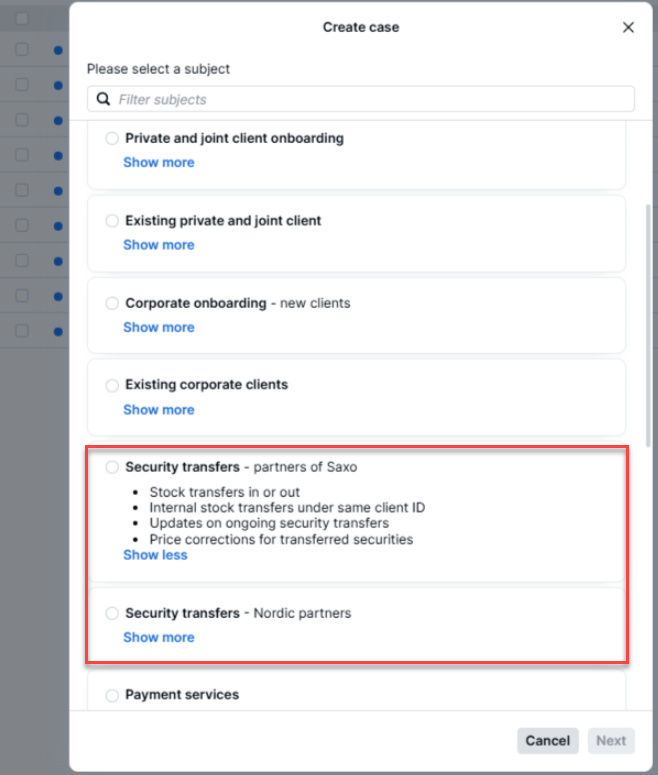658x775 pixels.
Task: Close the Create case dialog
Action: (628, 28)
